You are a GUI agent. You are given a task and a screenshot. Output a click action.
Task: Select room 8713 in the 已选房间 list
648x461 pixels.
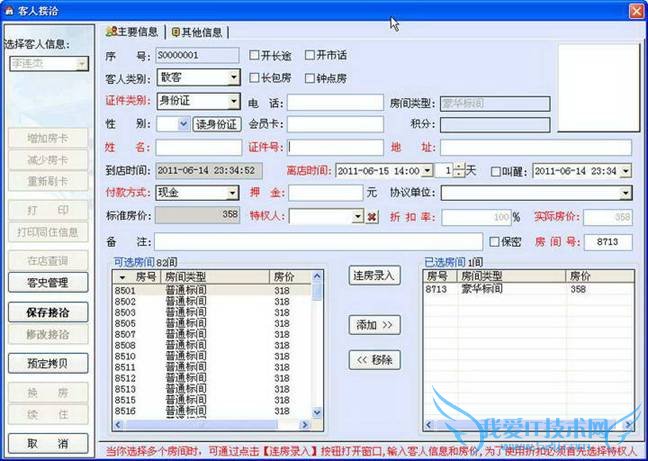click(529, 289)
